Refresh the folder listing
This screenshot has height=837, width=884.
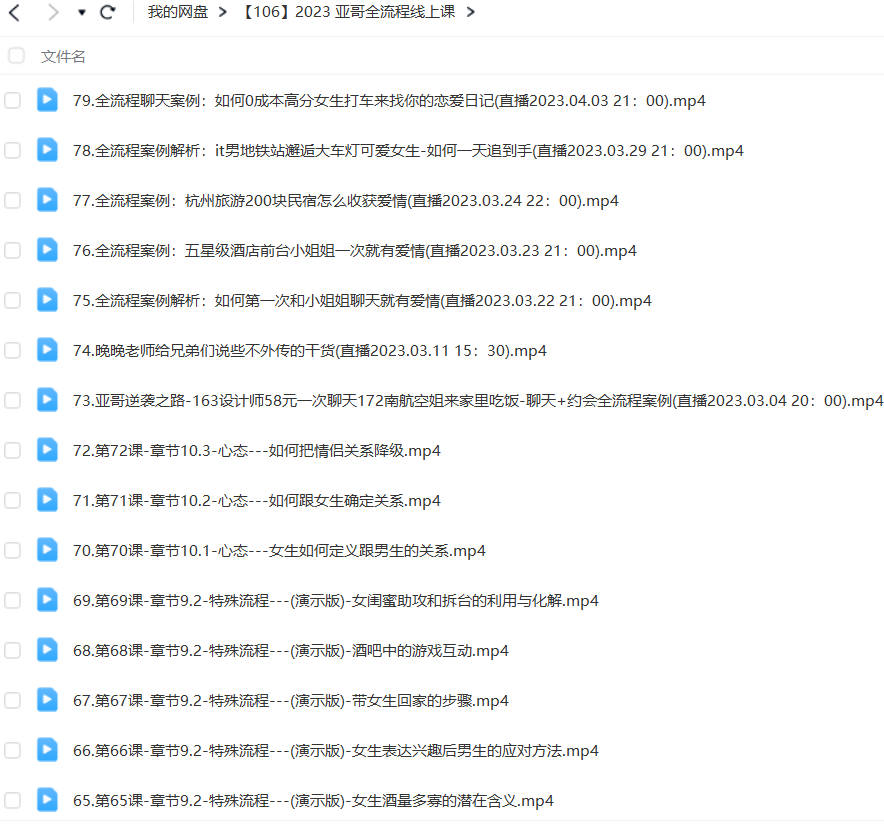pos(108,12)
